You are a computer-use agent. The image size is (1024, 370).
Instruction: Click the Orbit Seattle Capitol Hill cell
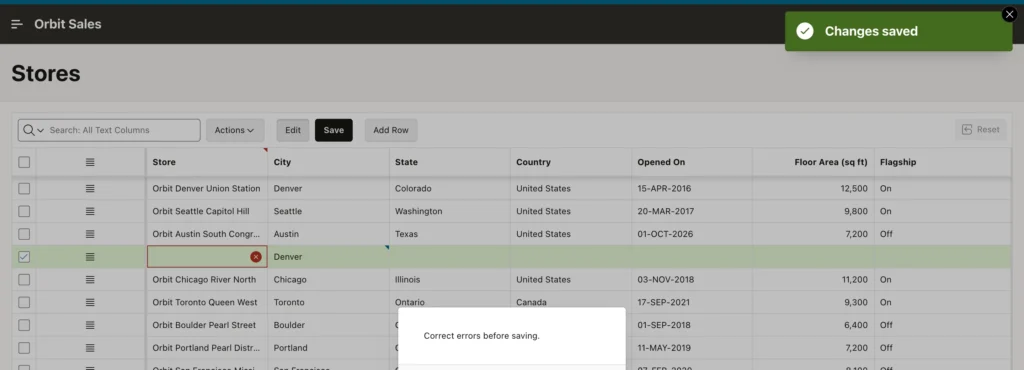(x=206, y=211)
